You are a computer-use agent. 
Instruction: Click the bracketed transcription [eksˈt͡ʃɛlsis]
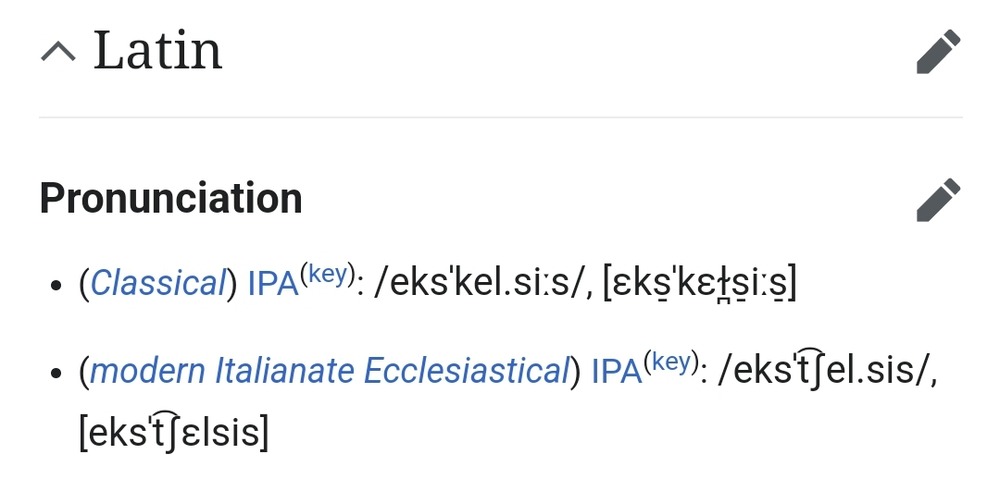coord(172,433)
